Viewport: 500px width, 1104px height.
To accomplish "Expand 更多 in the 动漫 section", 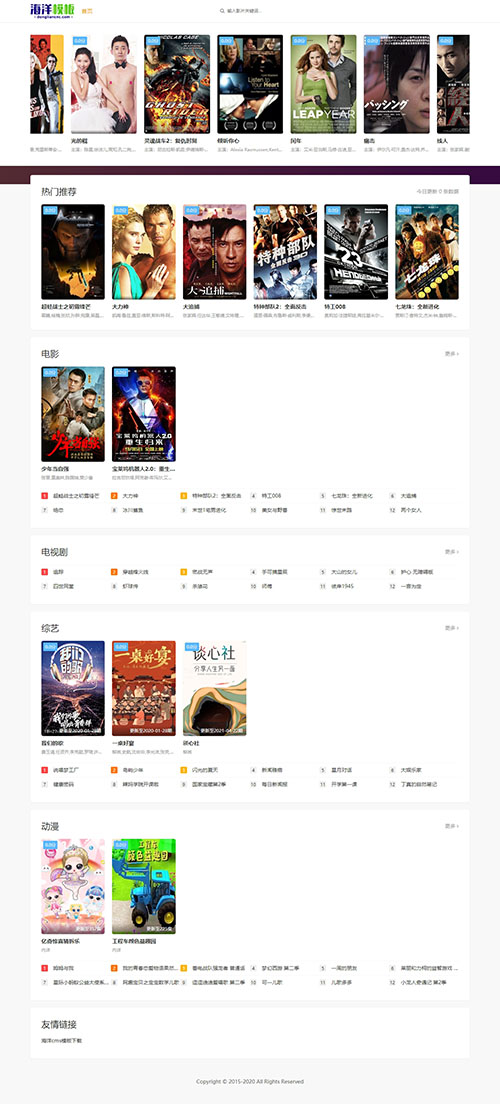I will (451, 826).
